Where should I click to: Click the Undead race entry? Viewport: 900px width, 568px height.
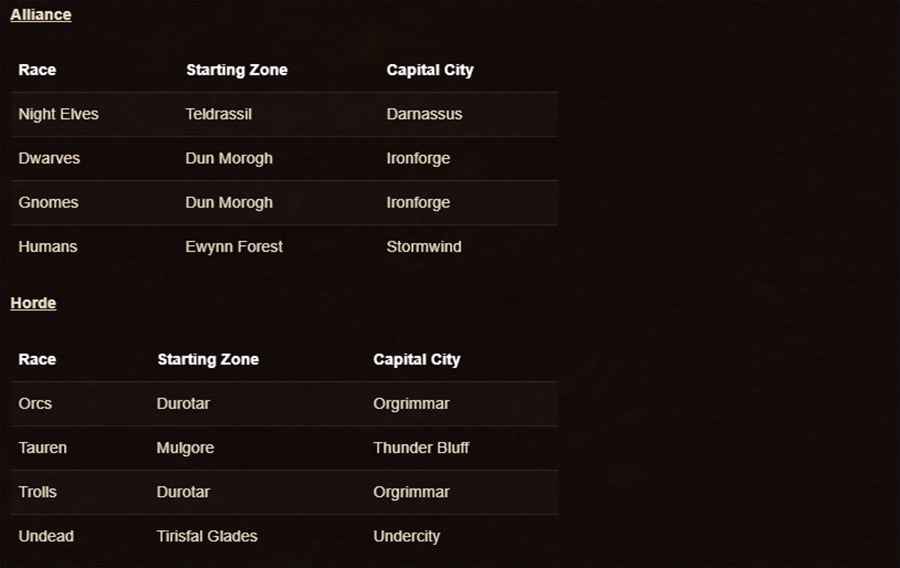coord(46,536)
